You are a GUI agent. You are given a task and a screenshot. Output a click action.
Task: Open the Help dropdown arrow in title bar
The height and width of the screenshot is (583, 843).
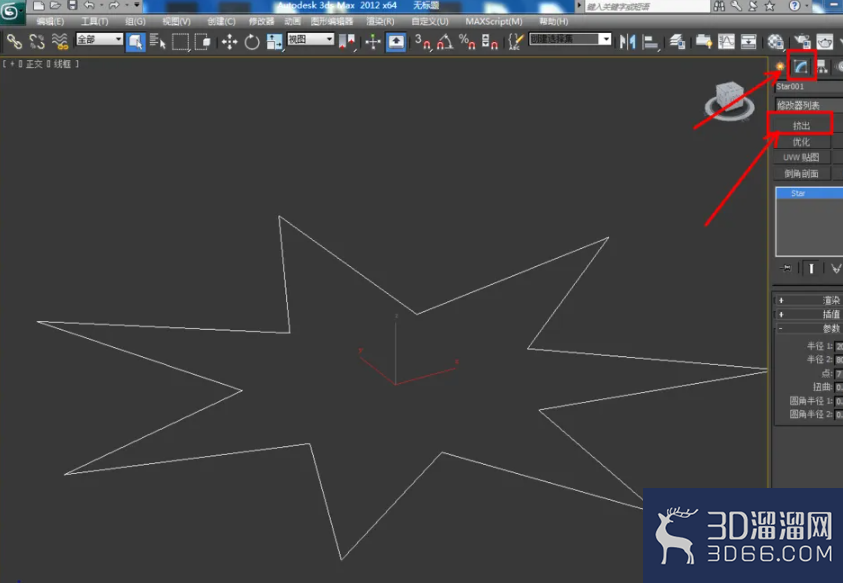point(806,6)
